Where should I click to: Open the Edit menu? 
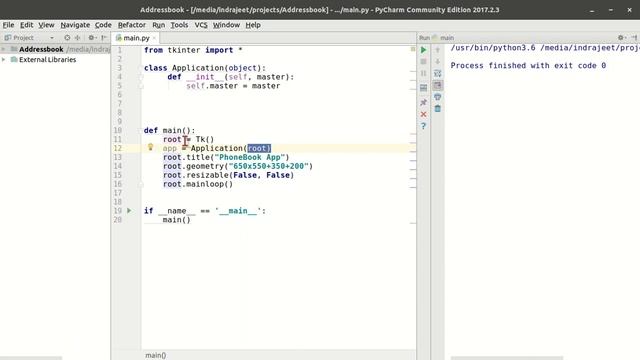[27, 25]
